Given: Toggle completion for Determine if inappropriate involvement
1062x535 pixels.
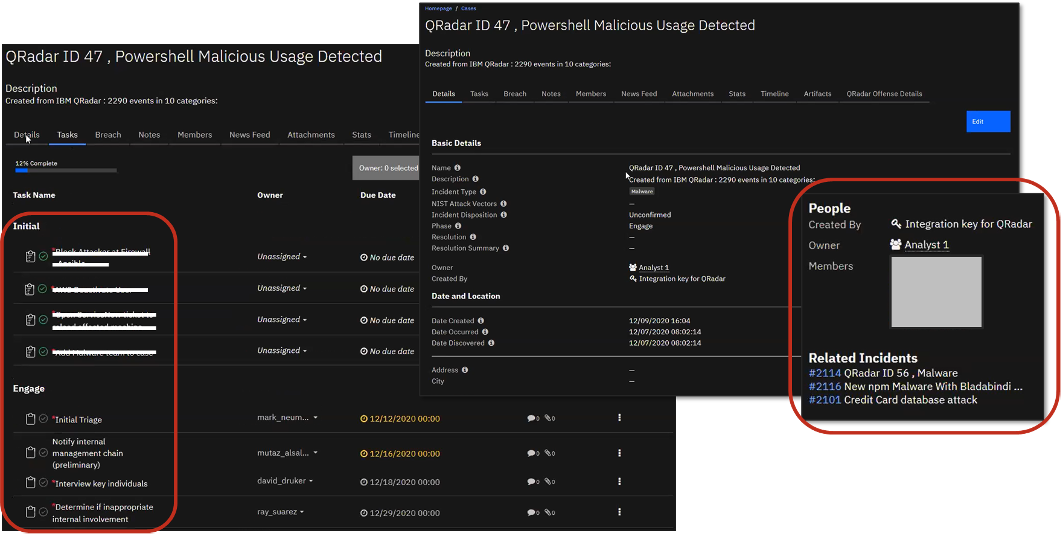Looking at the screenshot, I should [43, 513].
